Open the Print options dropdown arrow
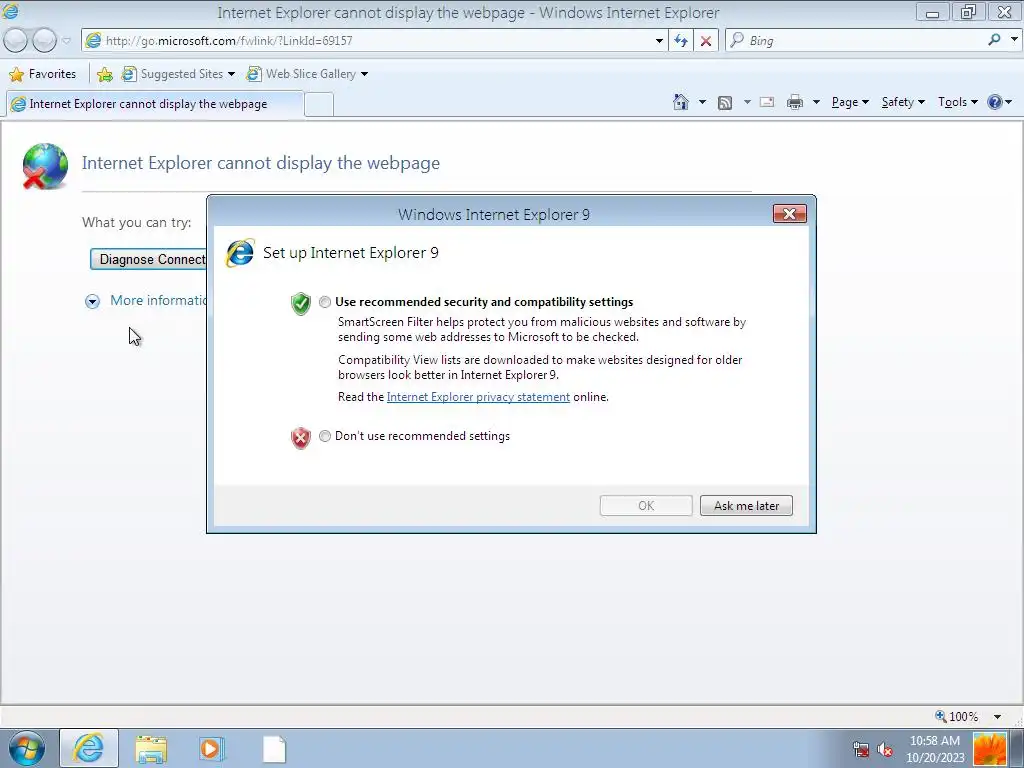This screenshot has height=768, width=1024. (x=816, y=102)
